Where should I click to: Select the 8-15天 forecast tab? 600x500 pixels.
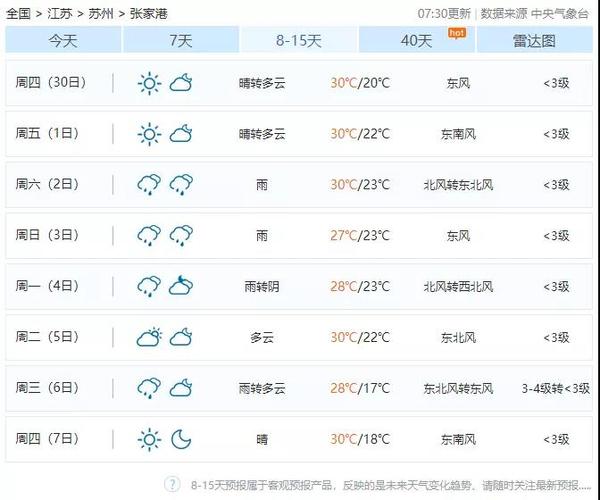pyautogui.click(x=298, y=40)
